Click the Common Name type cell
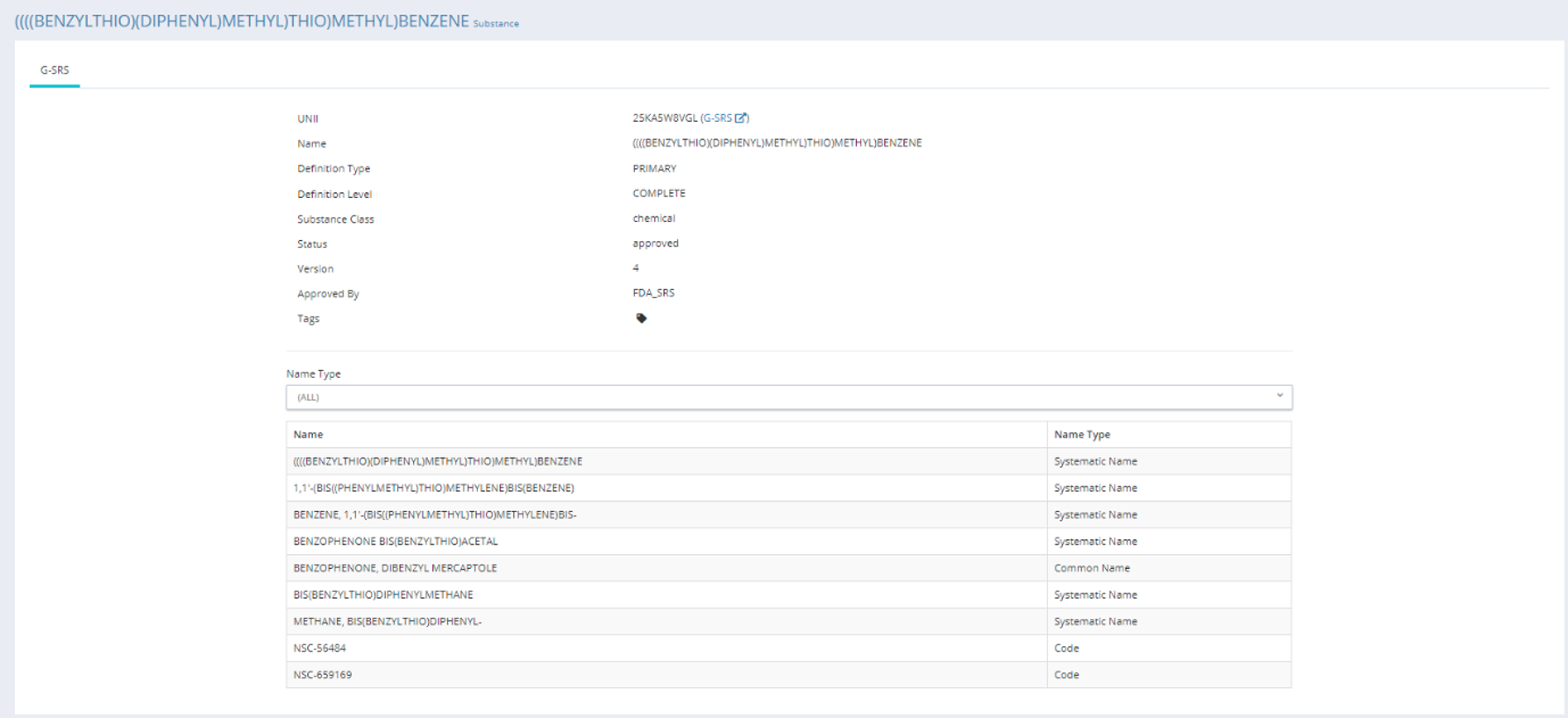Image resolution: width=1568 pixels, height=718 pixels. pyautogui.click(x=1092, y=568)
